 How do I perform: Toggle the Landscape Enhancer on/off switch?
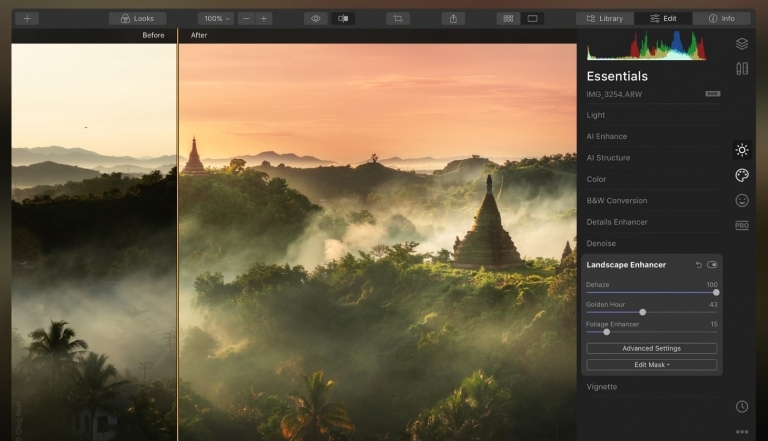(712, 265)
